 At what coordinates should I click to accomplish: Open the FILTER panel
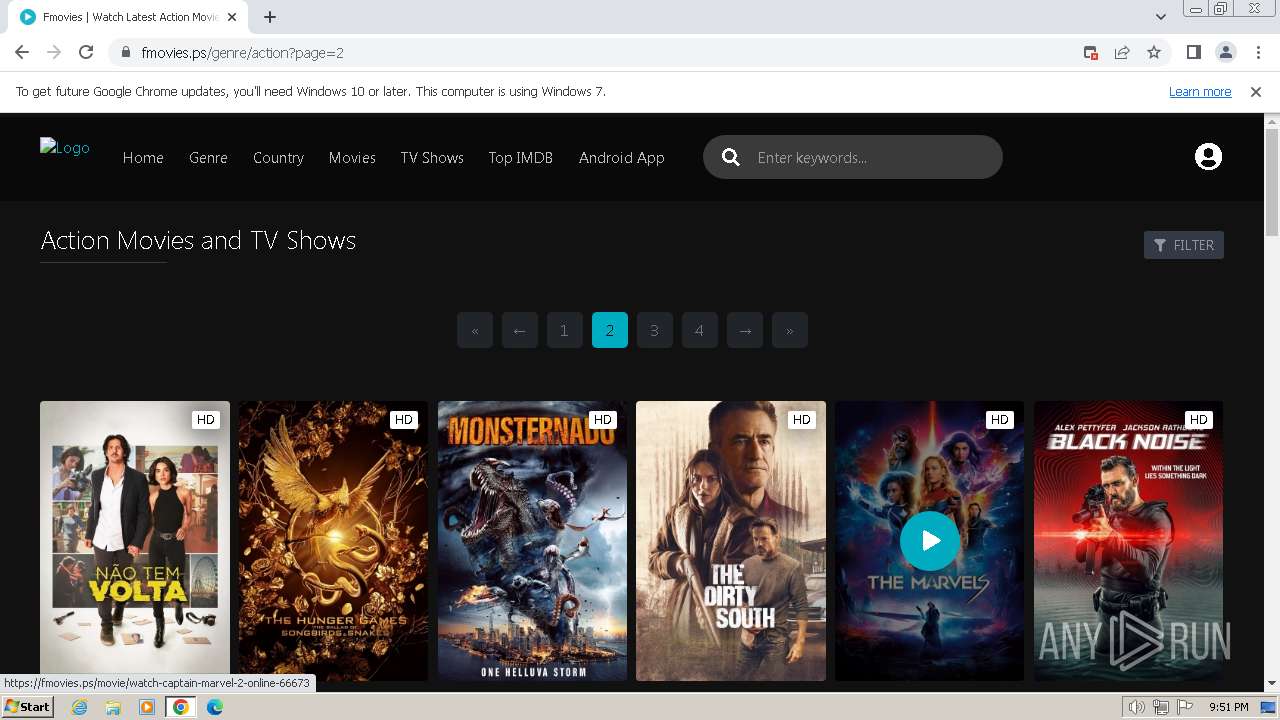point(1184,245)
